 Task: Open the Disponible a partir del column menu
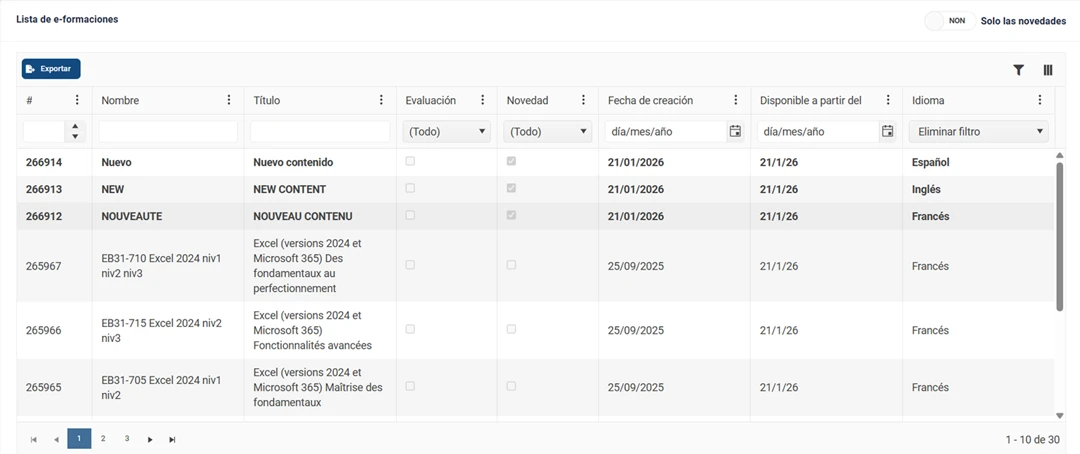click(x=889, y=100)
